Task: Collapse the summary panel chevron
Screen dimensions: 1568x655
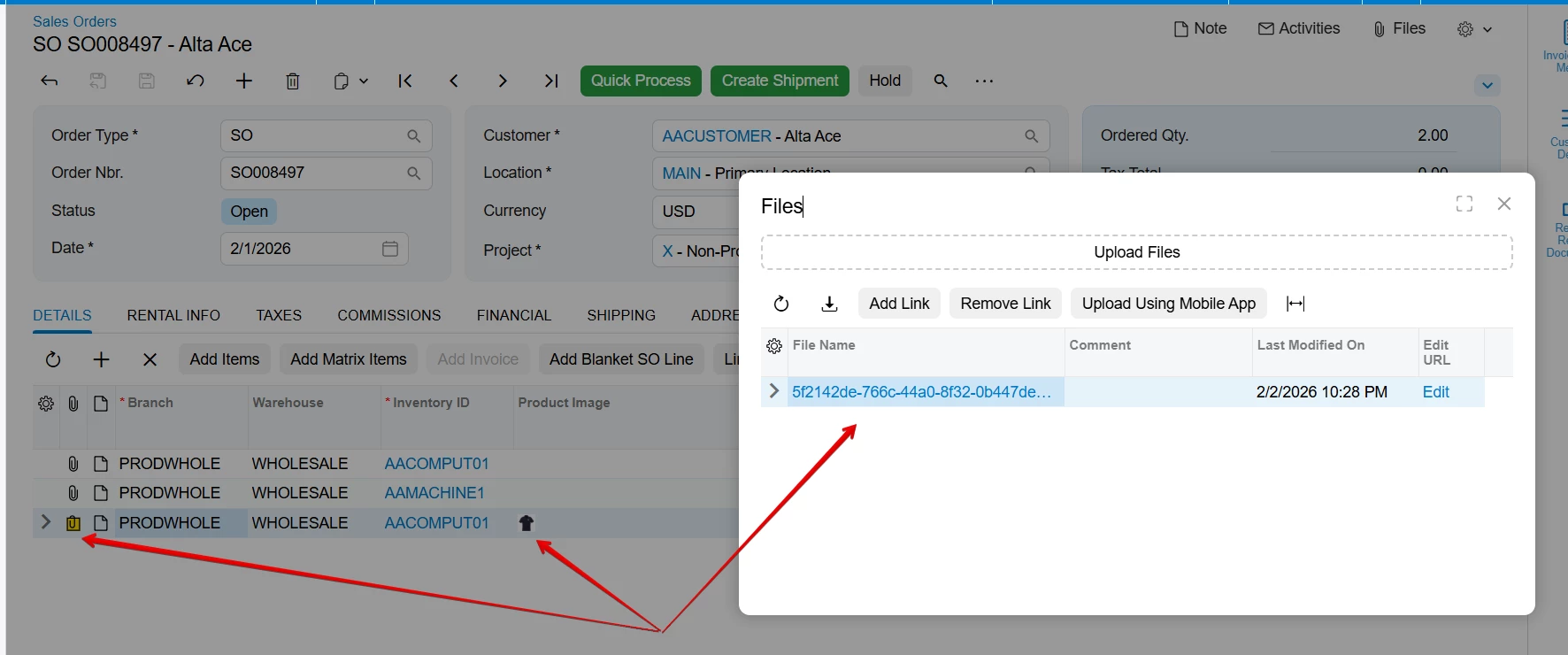Action: 1487,86
